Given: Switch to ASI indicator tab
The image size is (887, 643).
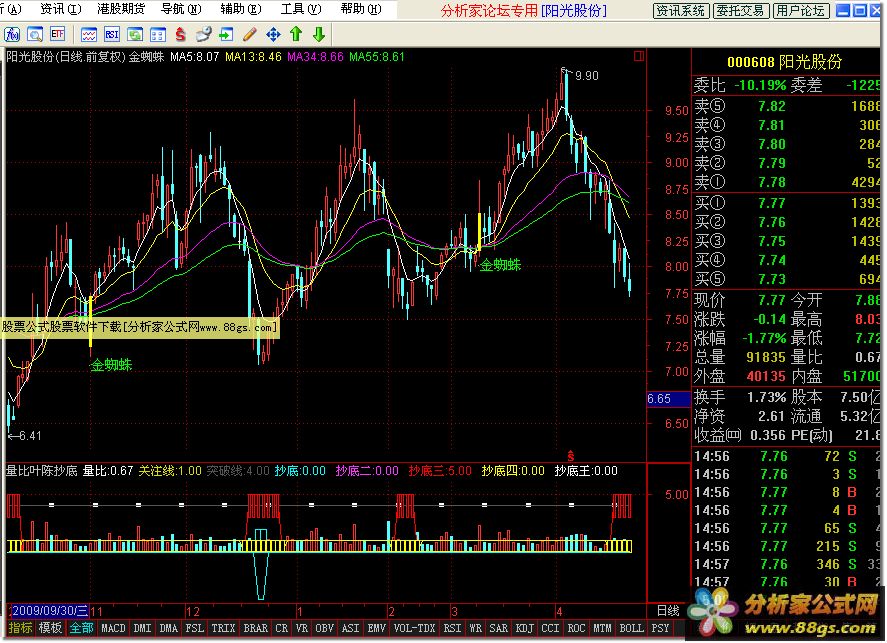Looking at the screenshot, I should click(x=351, y=628).
